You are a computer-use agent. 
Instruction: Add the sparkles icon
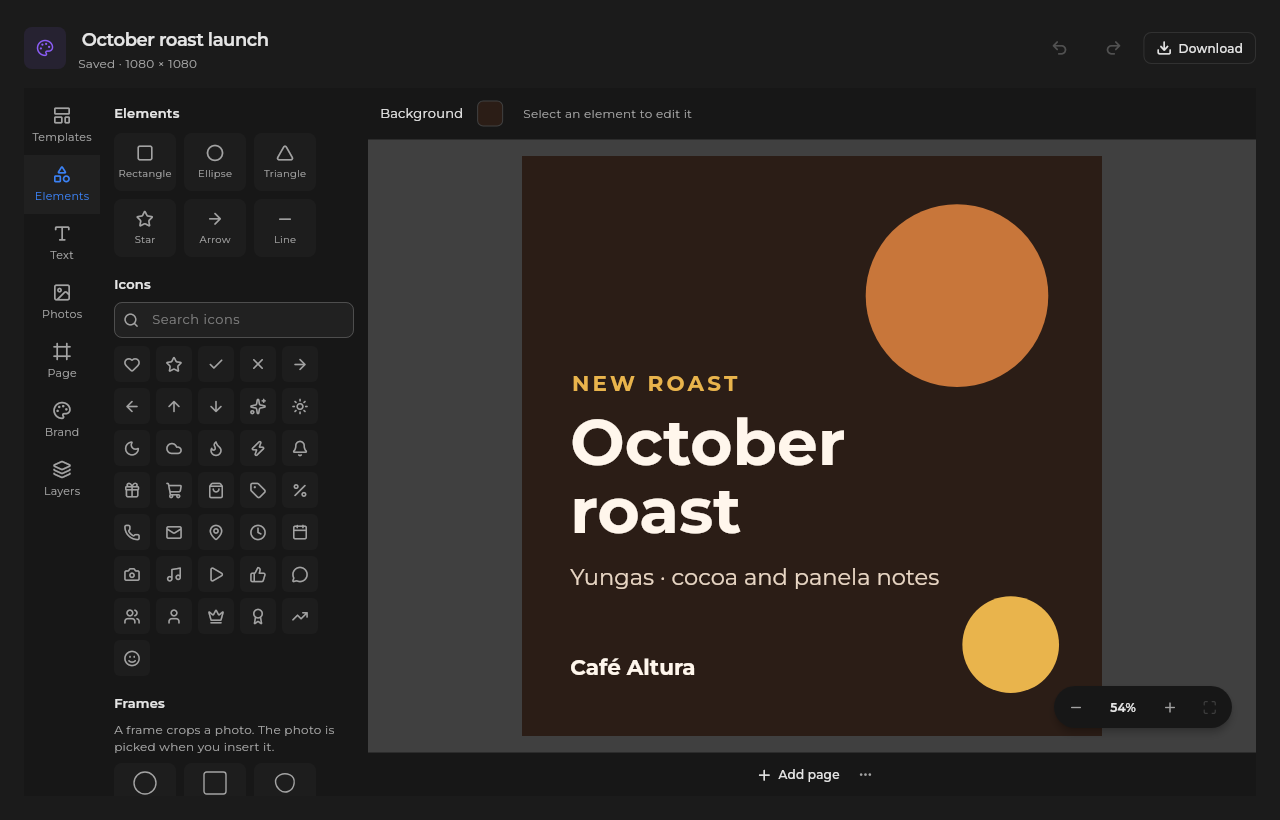click(x=258, y=406)
